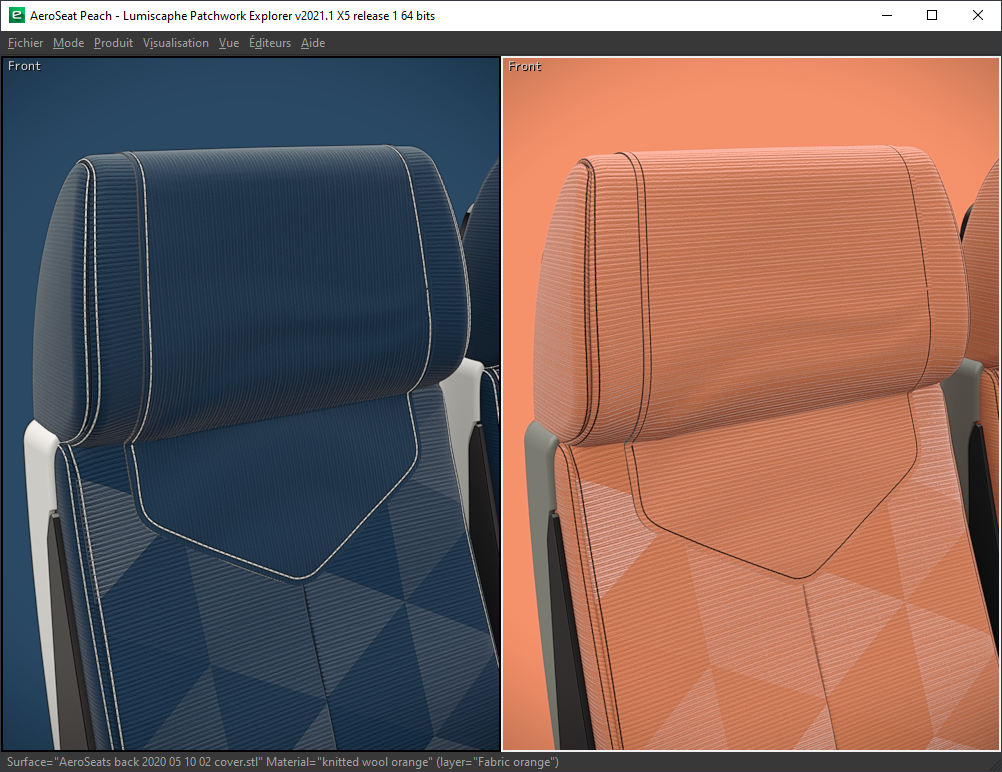Click the status bar surface and material text
The height and width of the screenshot is (772, 1002).
tap(282, 762)
